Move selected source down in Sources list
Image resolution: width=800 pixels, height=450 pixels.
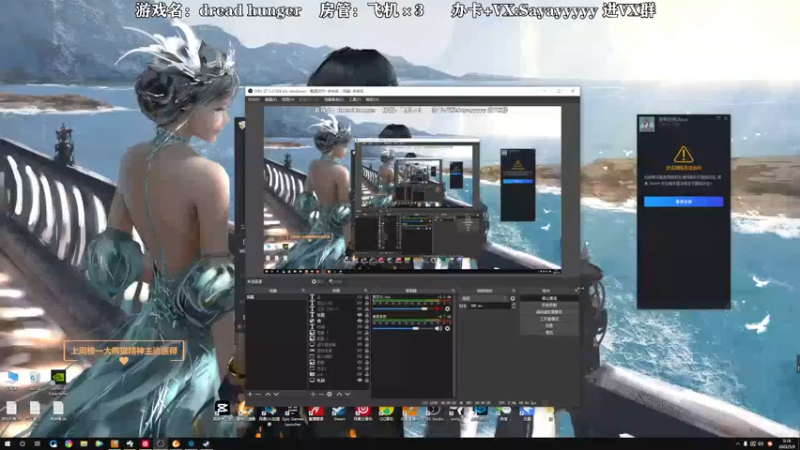347,394
